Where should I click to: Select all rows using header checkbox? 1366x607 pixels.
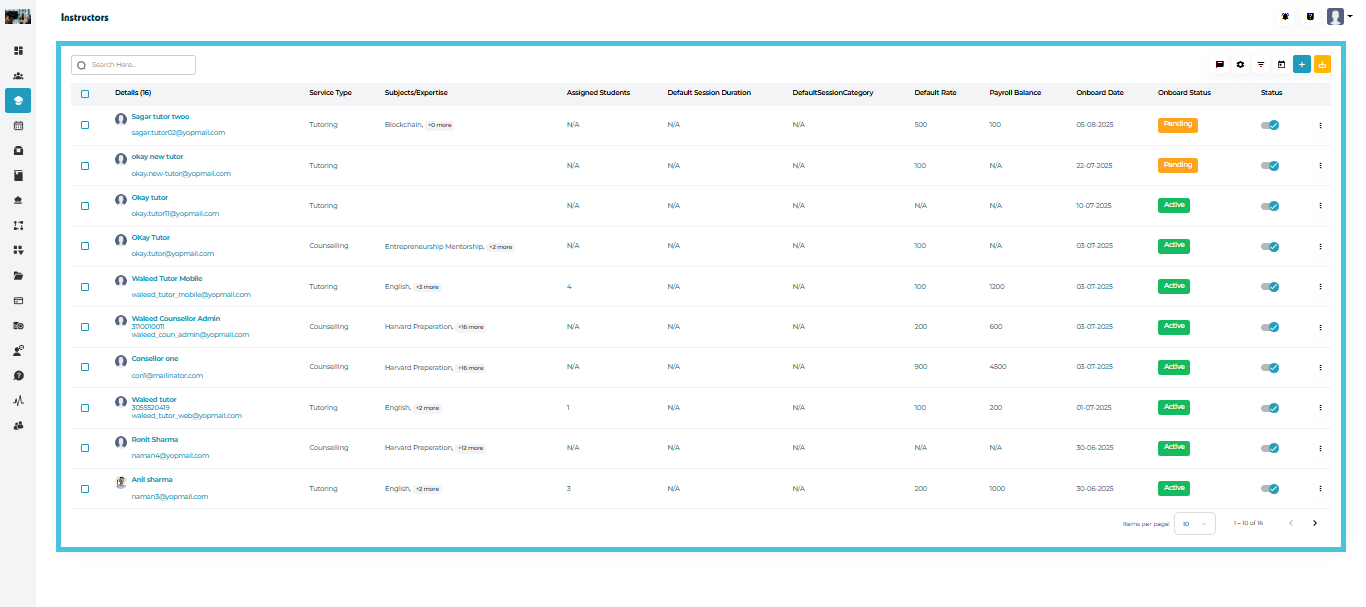[85, 94]
